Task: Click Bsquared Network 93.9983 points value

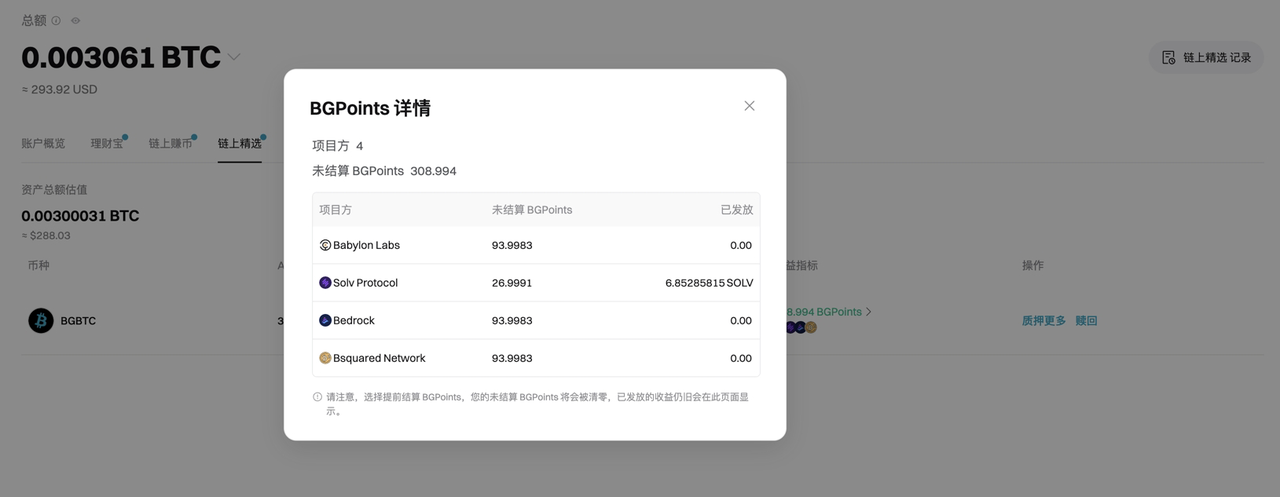Action: [512, 358]
